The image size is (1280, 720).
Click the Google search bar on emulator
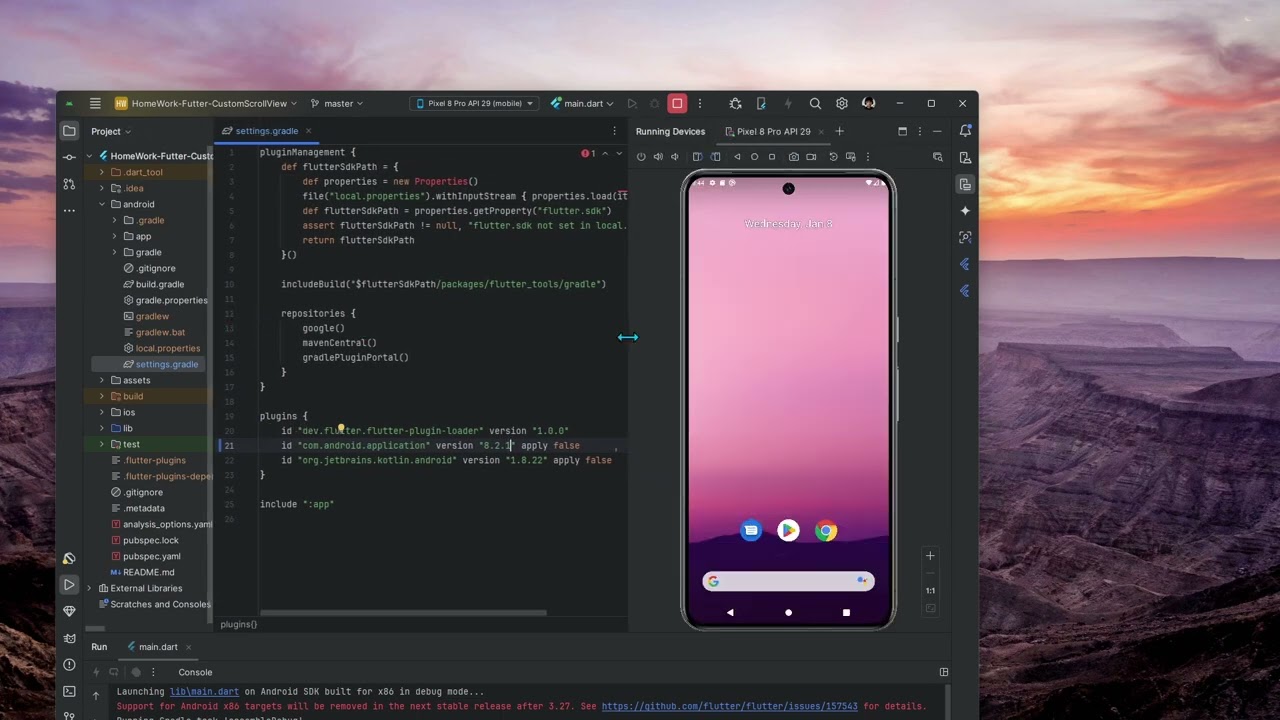pyautogui.click(x=788, y=581)
